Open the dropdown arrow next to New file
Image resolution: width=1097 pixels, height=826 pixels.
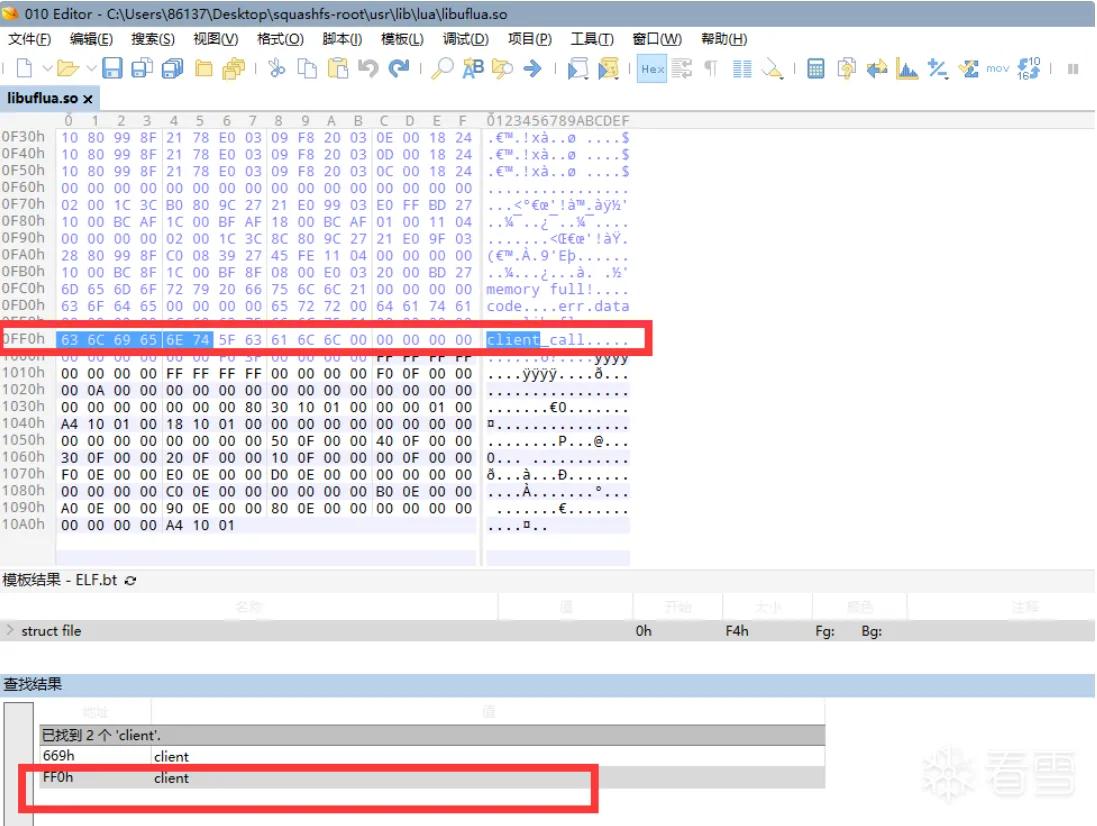click(x=47, y=69)
